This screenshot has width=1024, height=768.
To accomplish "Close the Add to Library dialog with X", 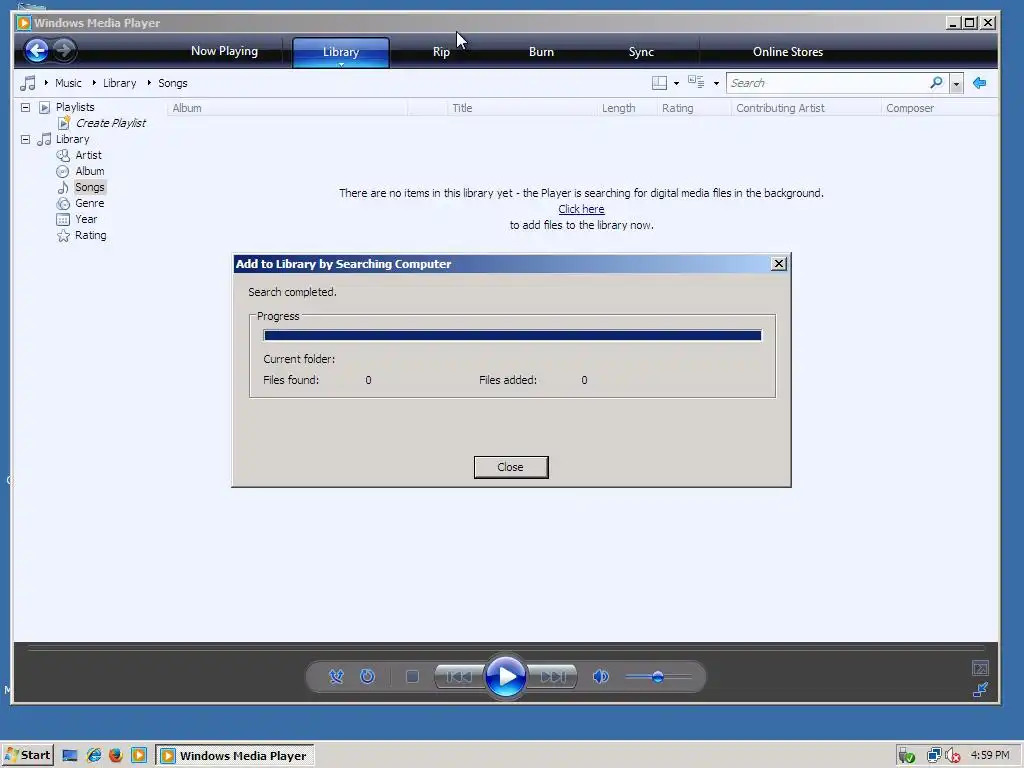I will click(x=778, y=263).
